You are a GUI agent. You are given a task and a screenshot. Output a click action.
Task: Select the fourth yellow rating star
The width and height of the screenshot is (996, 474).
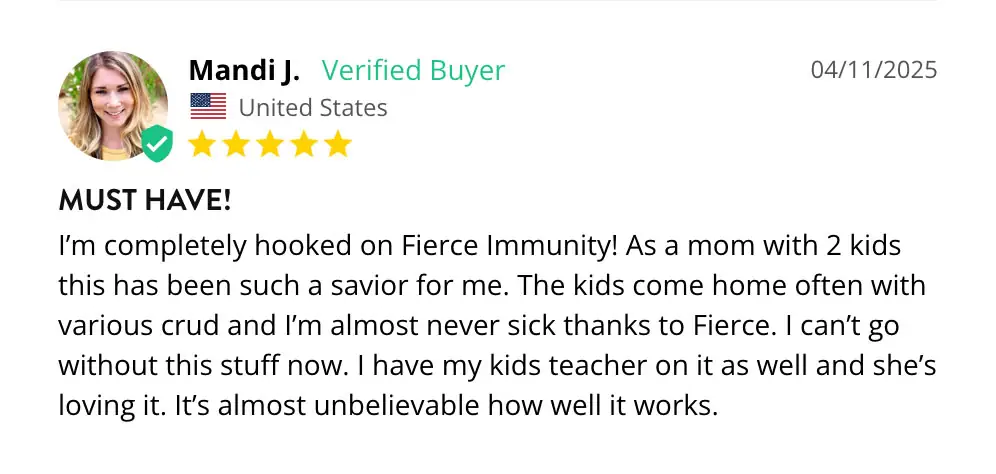pos(304,144)
